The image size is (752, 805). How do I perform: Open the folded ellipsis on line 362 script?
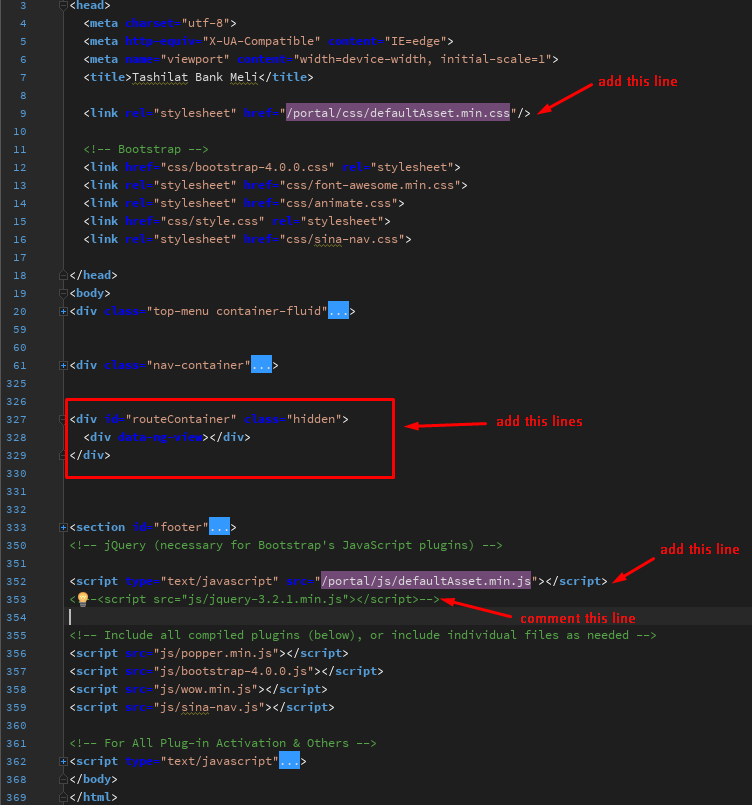[x=290, y=761]
